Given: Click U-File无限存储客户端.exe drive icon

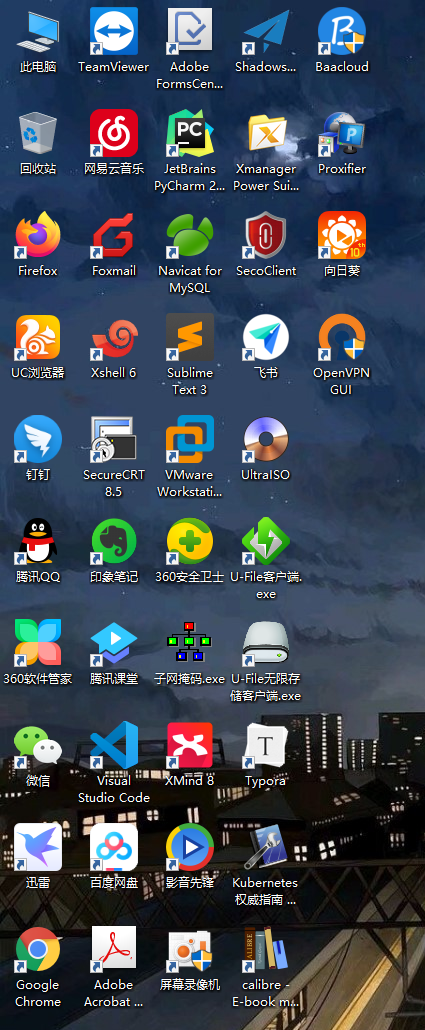Looking at the screenshot, I should (x=266, y=643).
